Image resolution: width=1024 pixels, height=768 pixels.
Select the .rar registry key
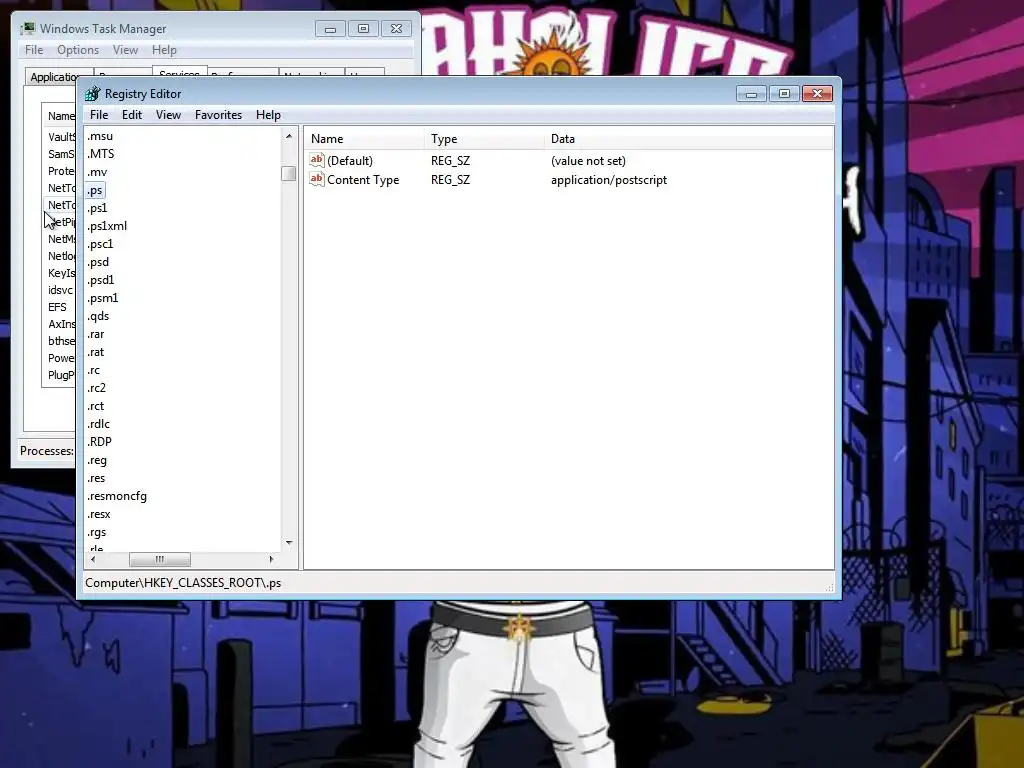(96, 334)
